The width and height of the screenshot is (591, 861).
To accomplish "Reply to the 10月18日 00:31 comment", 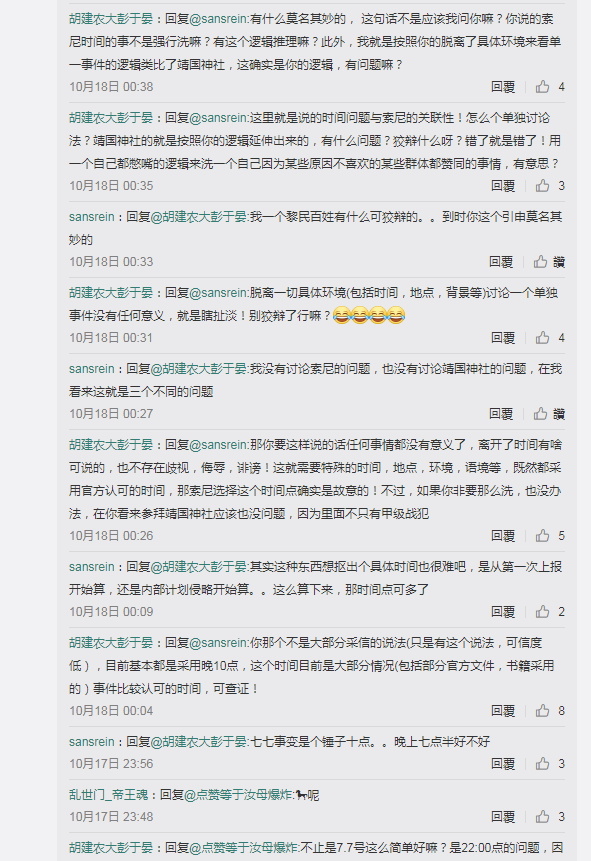I will (x=503, y=338).
